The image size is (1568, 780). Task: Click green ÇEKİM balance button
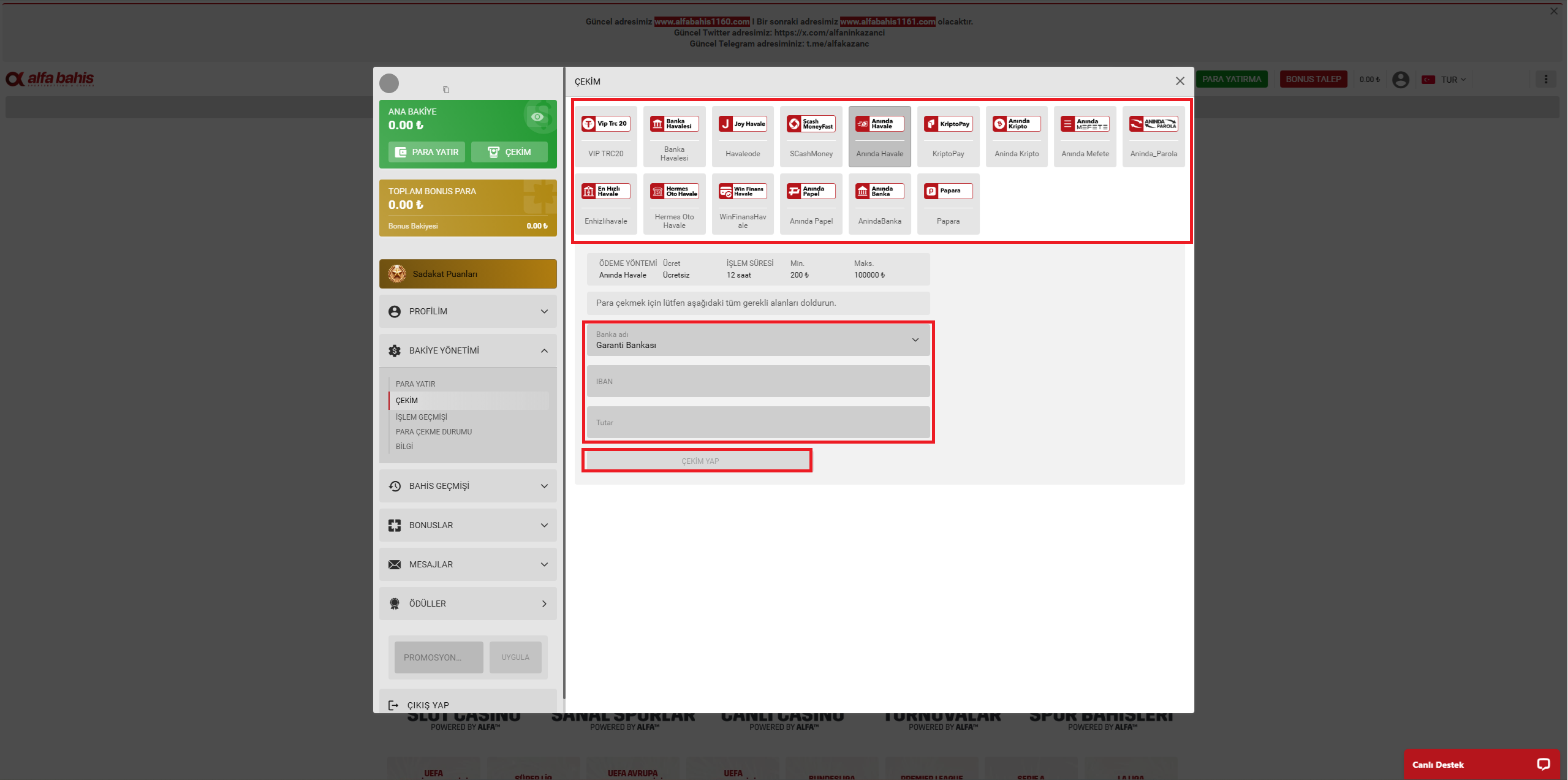pyautogui.click(x=509, y=152)
